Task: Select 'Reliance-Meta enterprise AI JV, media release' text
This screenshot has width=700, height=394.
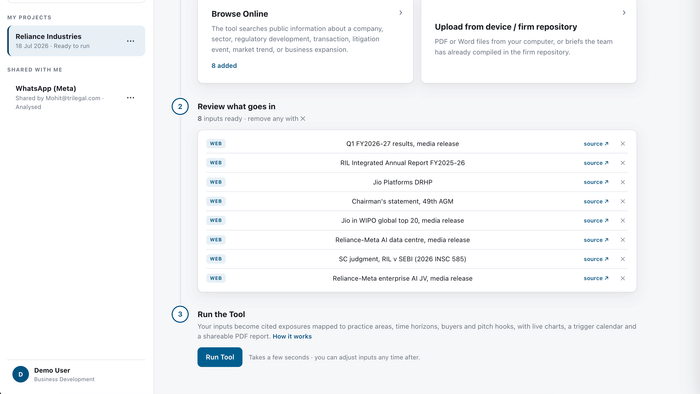Action: [x=402, y=278]
